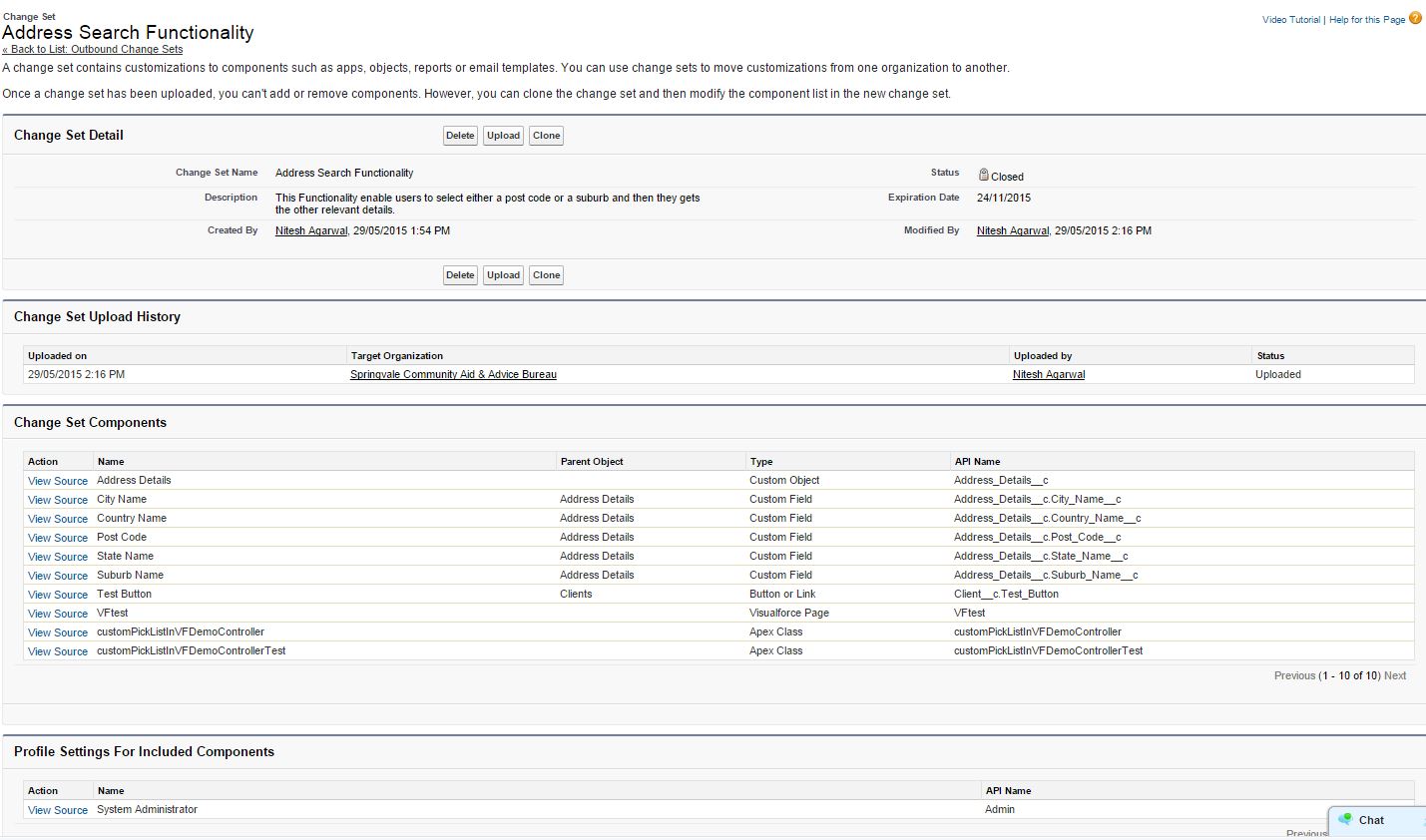Click the lock icon beside Closed status
The height and width of the screenshot is (840, 1426).
983,175
